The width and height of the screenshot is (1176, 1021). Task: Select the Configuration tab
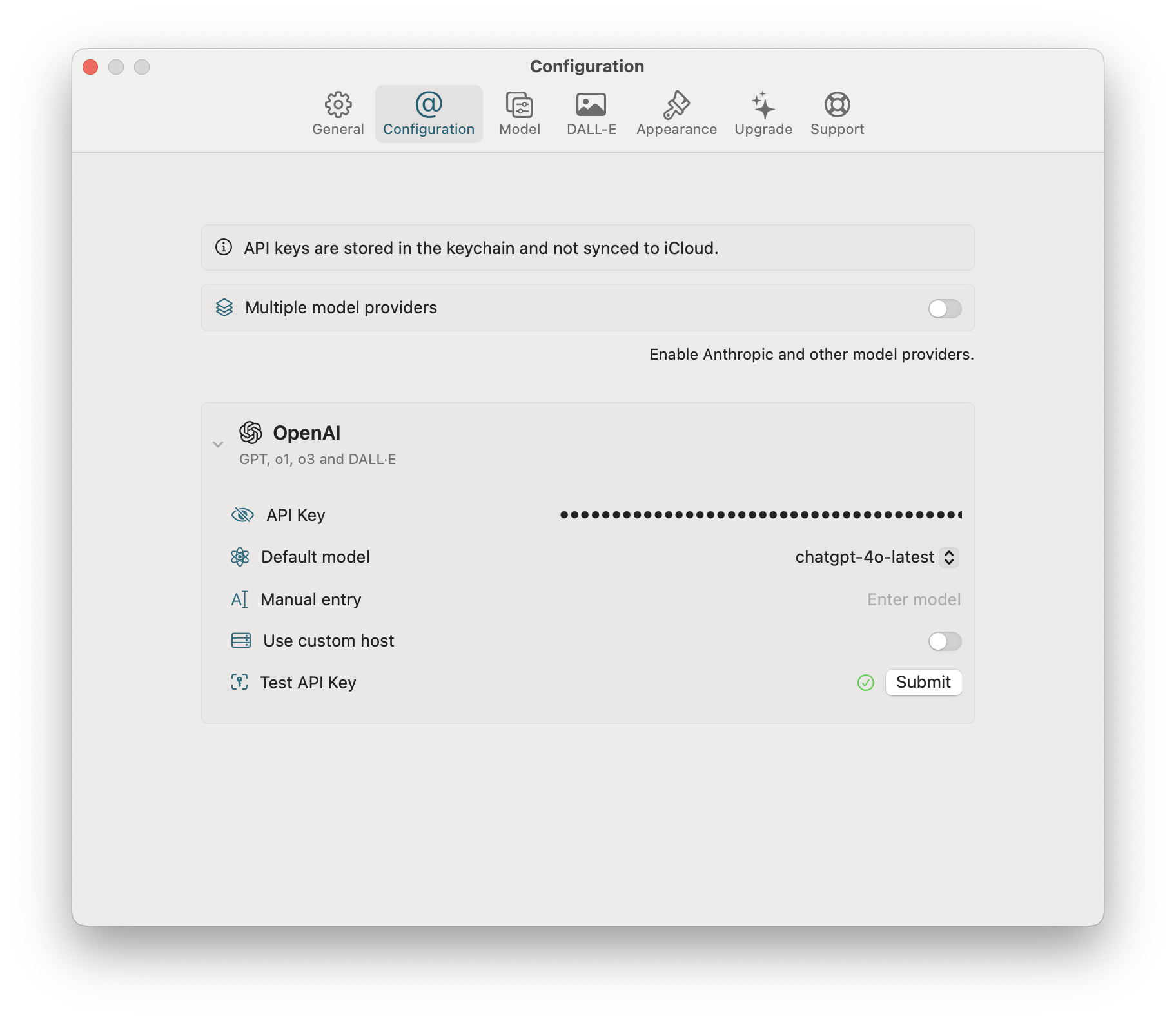[429, 114]
